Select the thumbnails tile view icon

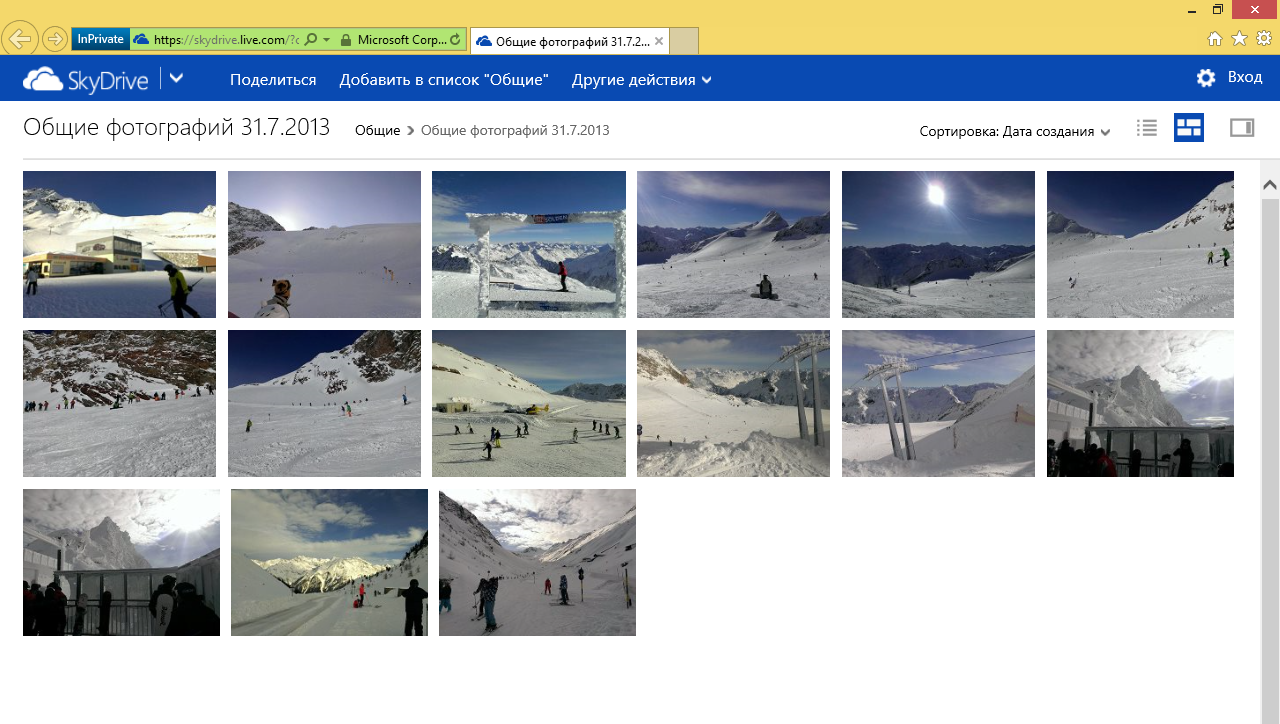coord(1188,128)
